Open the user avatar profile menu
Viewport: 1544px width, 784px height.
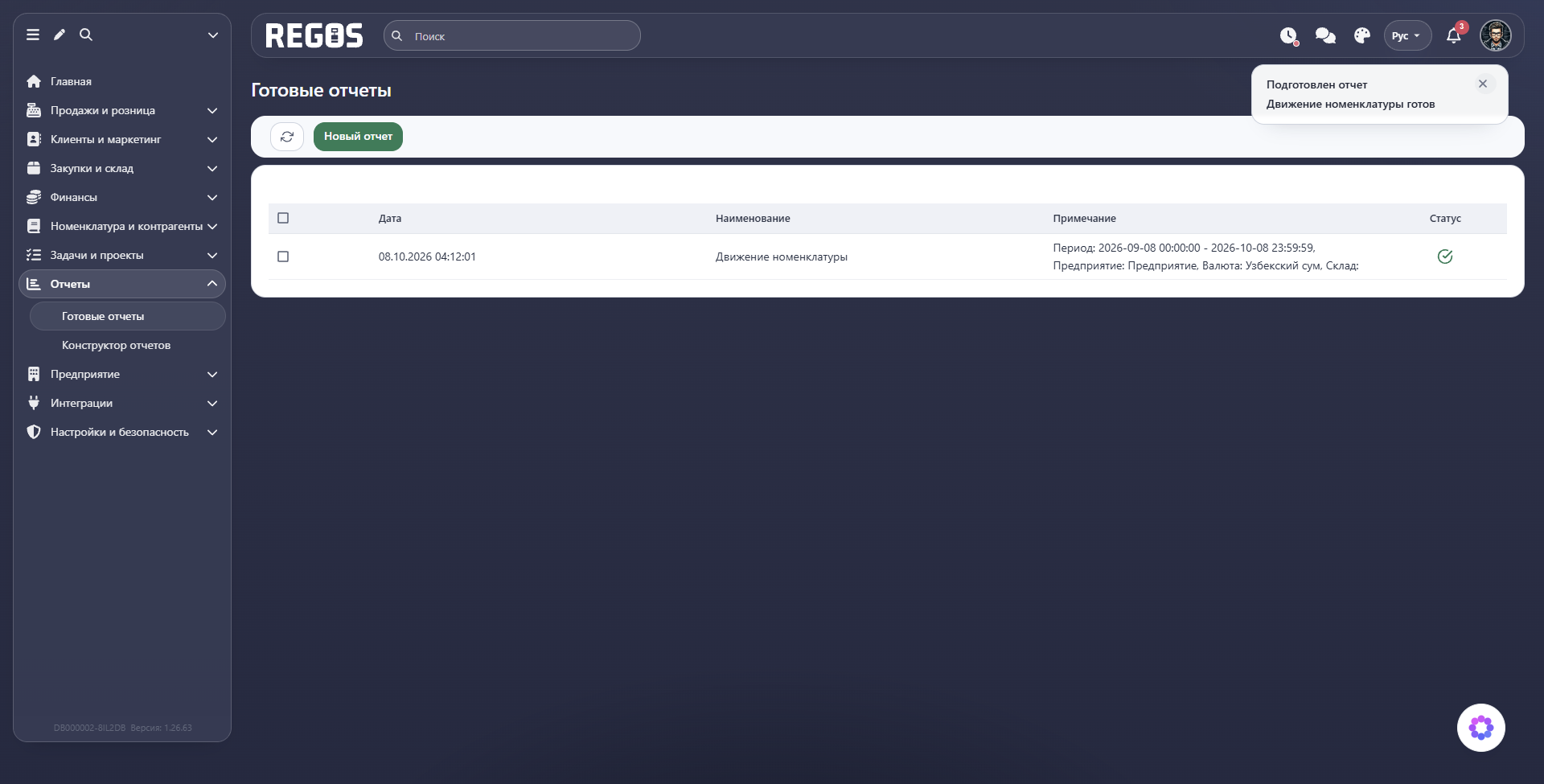(1496, 35)
